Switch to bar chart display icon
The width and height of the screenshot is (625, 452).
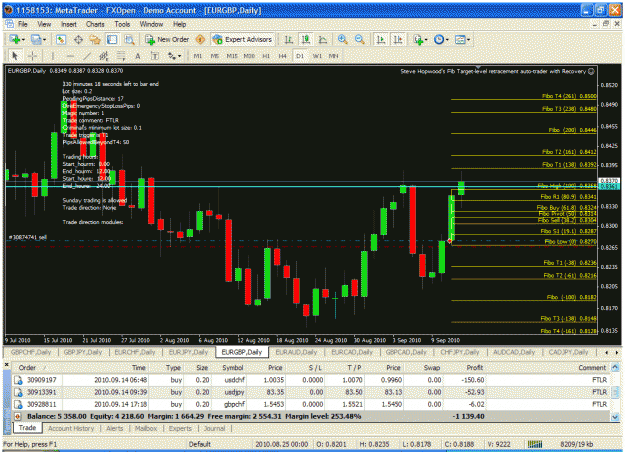coord(289,39)
